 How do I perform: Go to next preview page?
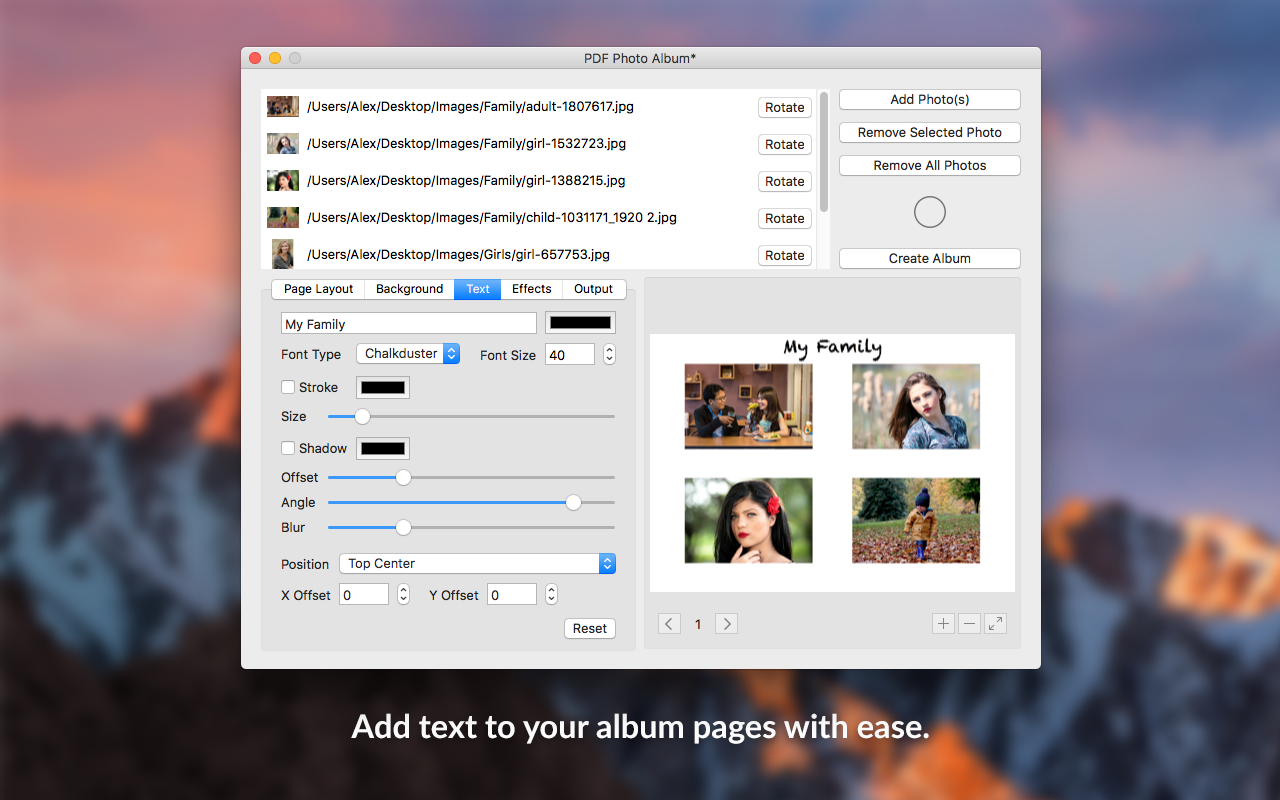coord(727,624)
